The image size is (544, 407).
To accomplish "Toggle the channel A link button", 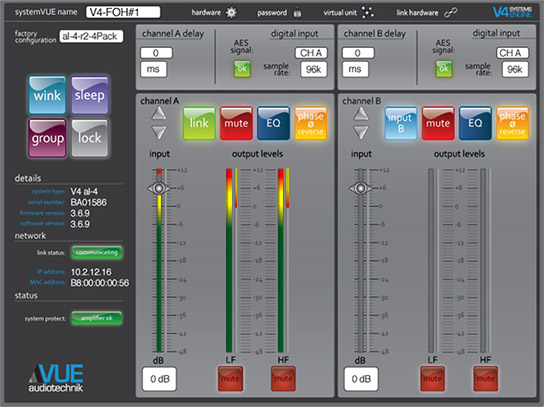I will pyautogui.click(x=199, y=123).
